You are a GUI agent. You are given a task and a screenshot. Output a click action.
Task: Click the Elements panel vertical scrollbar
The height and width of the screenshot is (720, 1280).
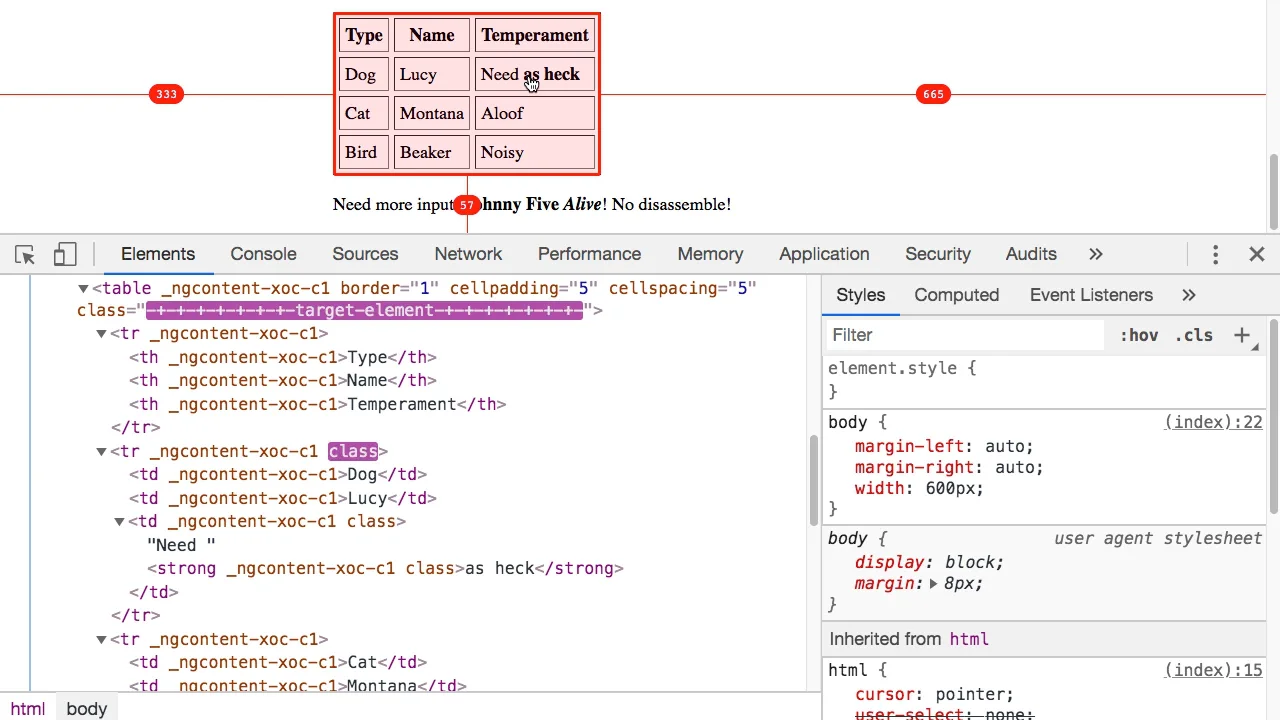click(x=814, y=480)
